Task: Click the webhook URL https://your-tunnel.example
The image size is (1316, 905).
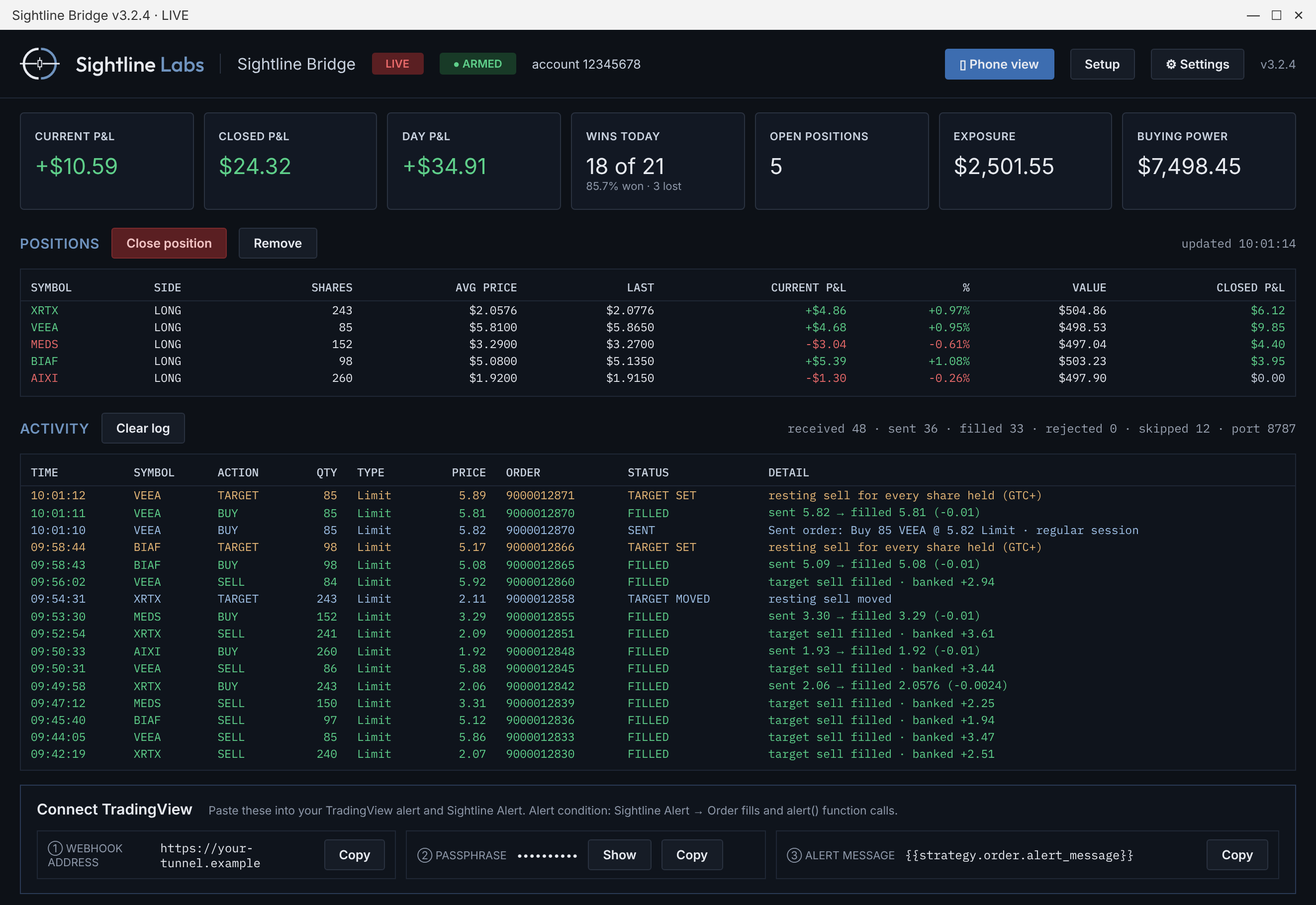Action: [210, 855]
